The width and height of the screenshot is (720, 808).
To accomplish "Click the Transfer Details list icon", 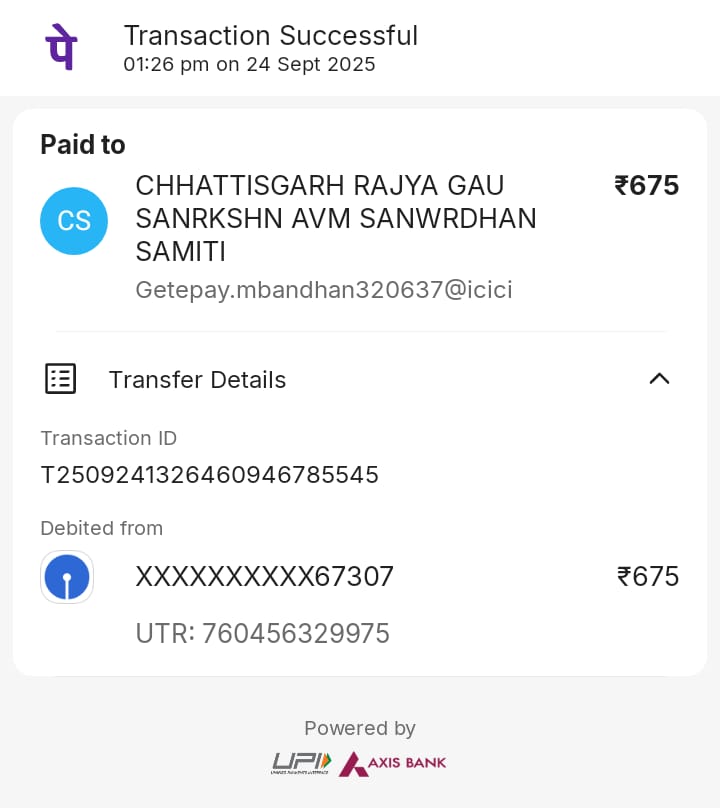I will (61, 379).
